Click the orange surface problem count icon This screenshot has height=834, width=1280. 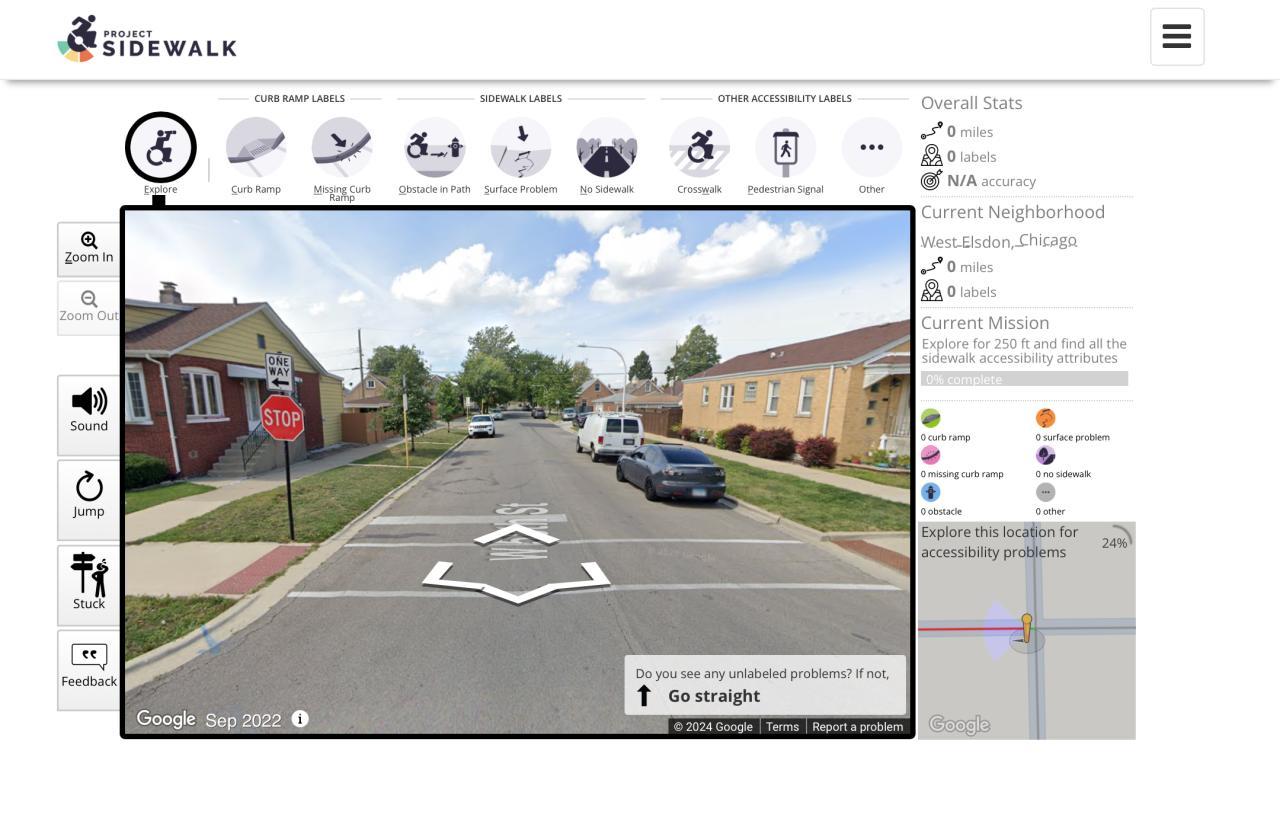(x=1046, y=418)
